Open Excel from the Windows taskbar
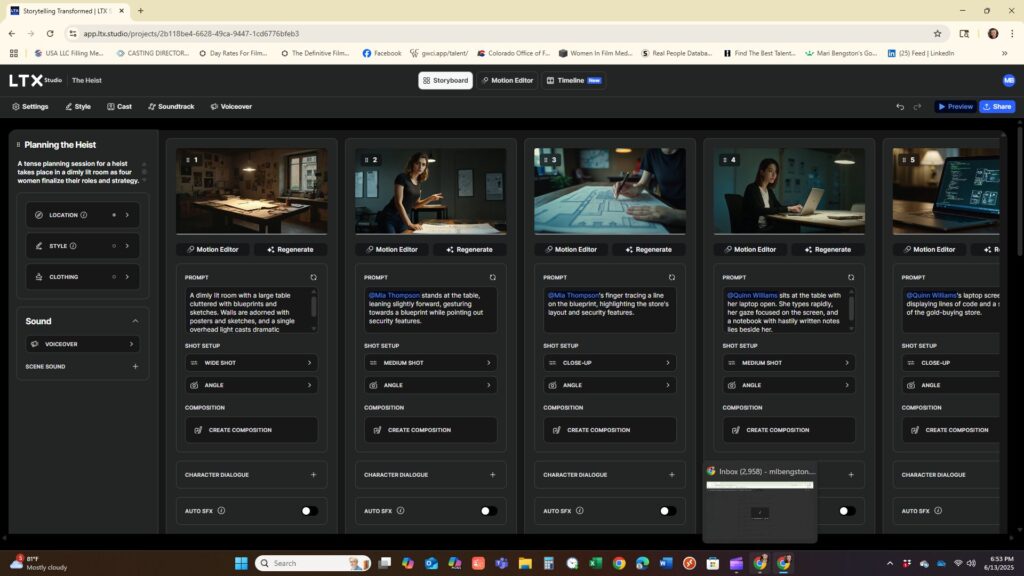The image size is (1024, 576). click(595, 563)
